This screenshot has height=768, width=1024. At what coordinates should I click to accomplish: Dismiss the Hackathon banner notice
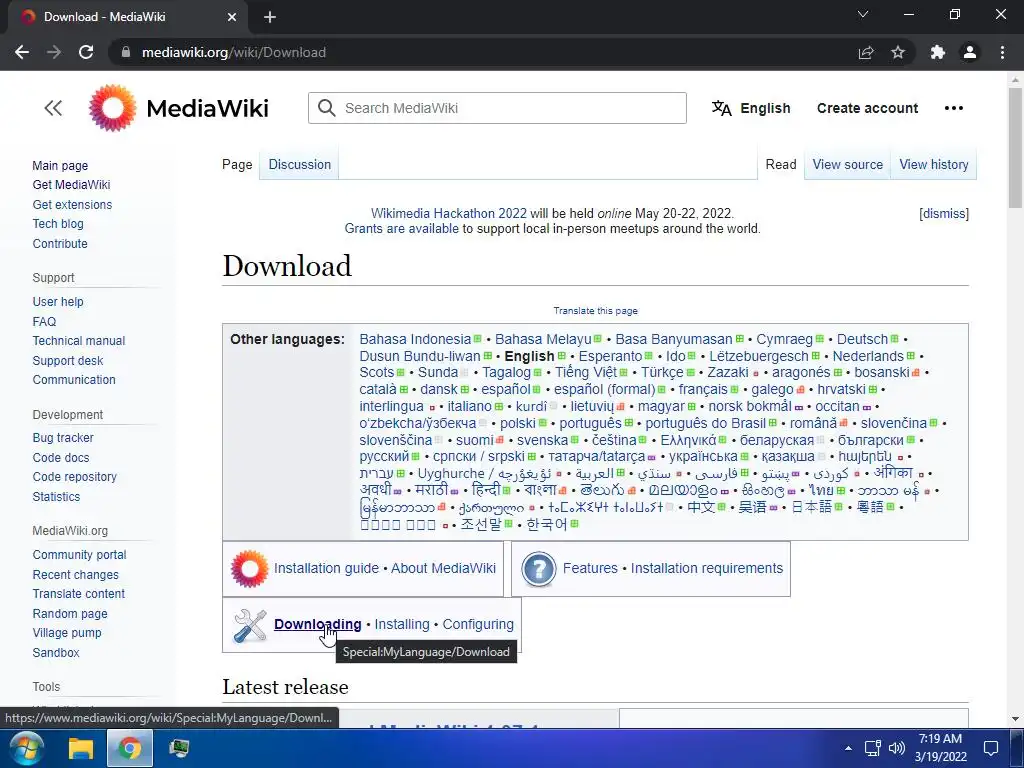[944, 214]
